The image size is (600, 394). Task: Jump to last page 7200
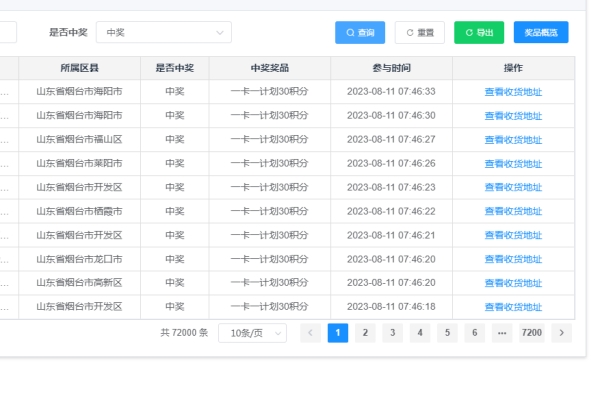[532, 333]
